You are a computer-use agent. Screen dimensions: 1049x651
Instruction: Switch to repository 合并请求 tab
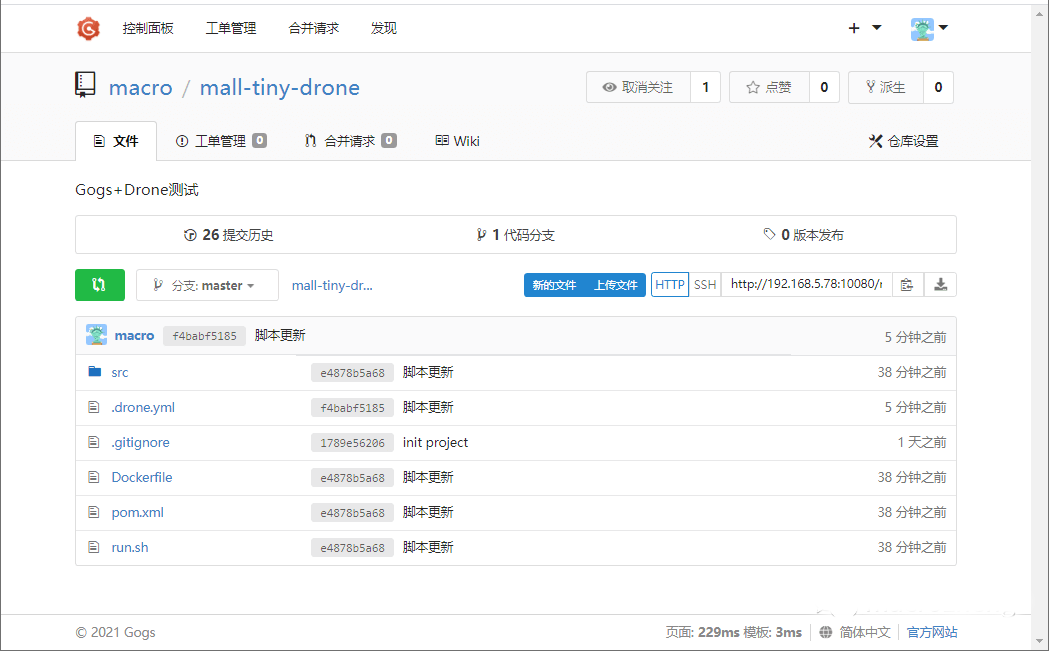pos(351,141)
